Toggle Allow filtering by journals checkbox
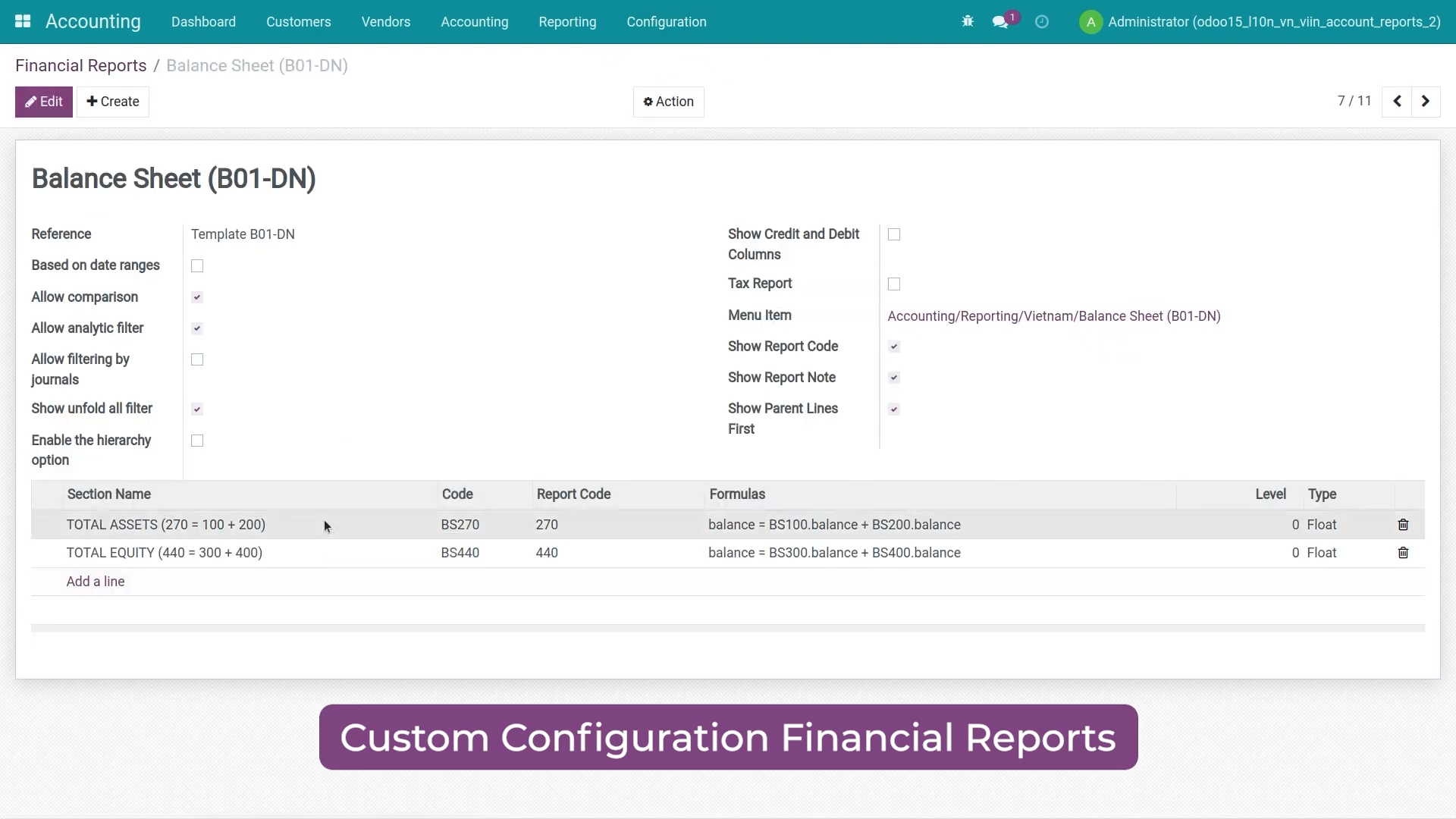1456x819 pixels. click(197, 359)
